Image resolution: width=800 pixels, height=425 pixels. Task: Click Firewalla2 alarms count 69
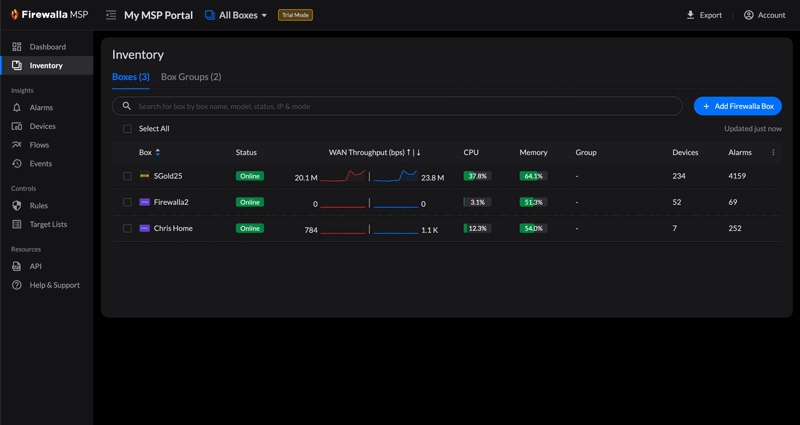[733, 202]
